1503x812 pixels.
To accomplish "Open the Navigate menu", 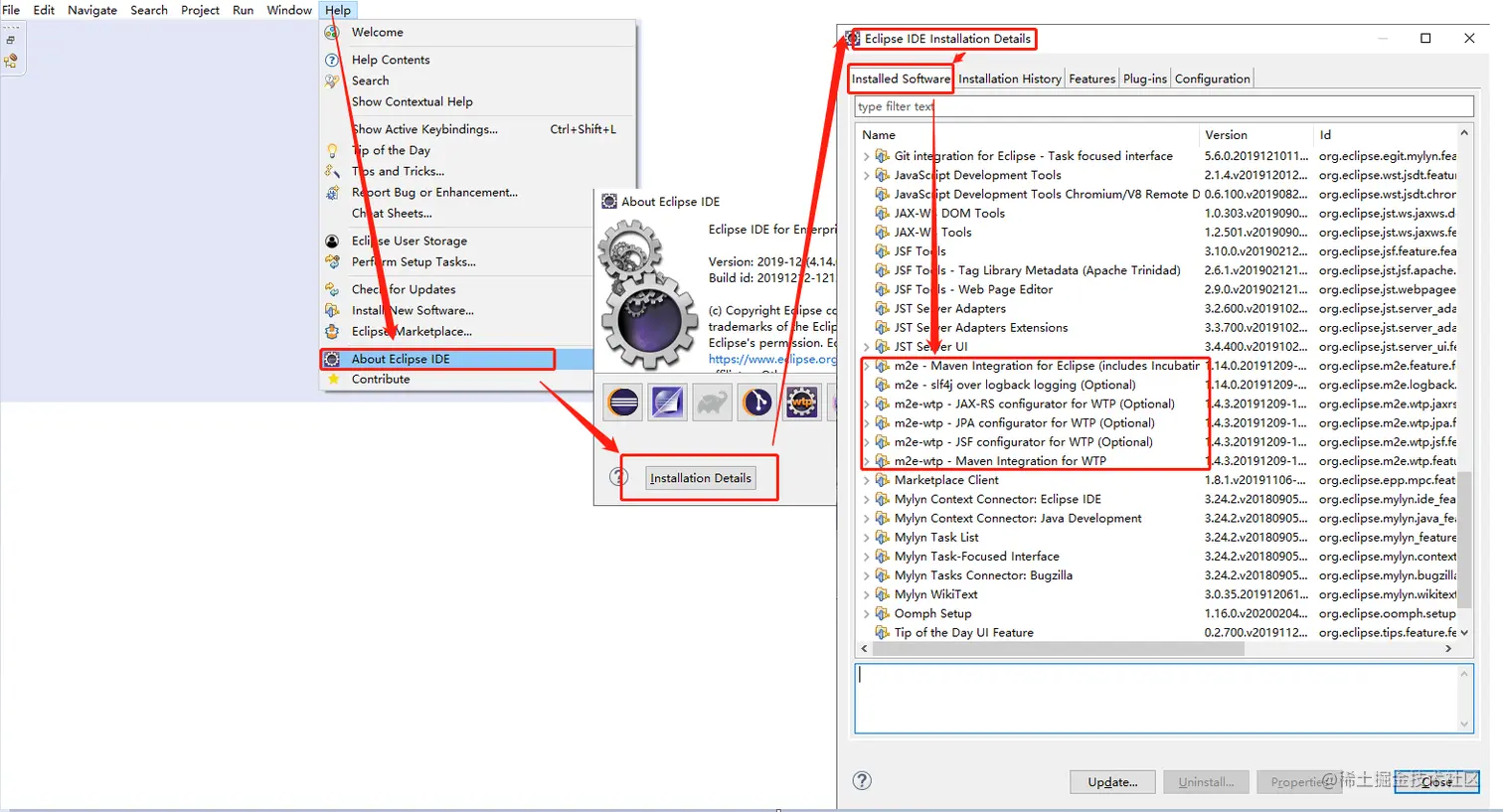I will (92, 10).
